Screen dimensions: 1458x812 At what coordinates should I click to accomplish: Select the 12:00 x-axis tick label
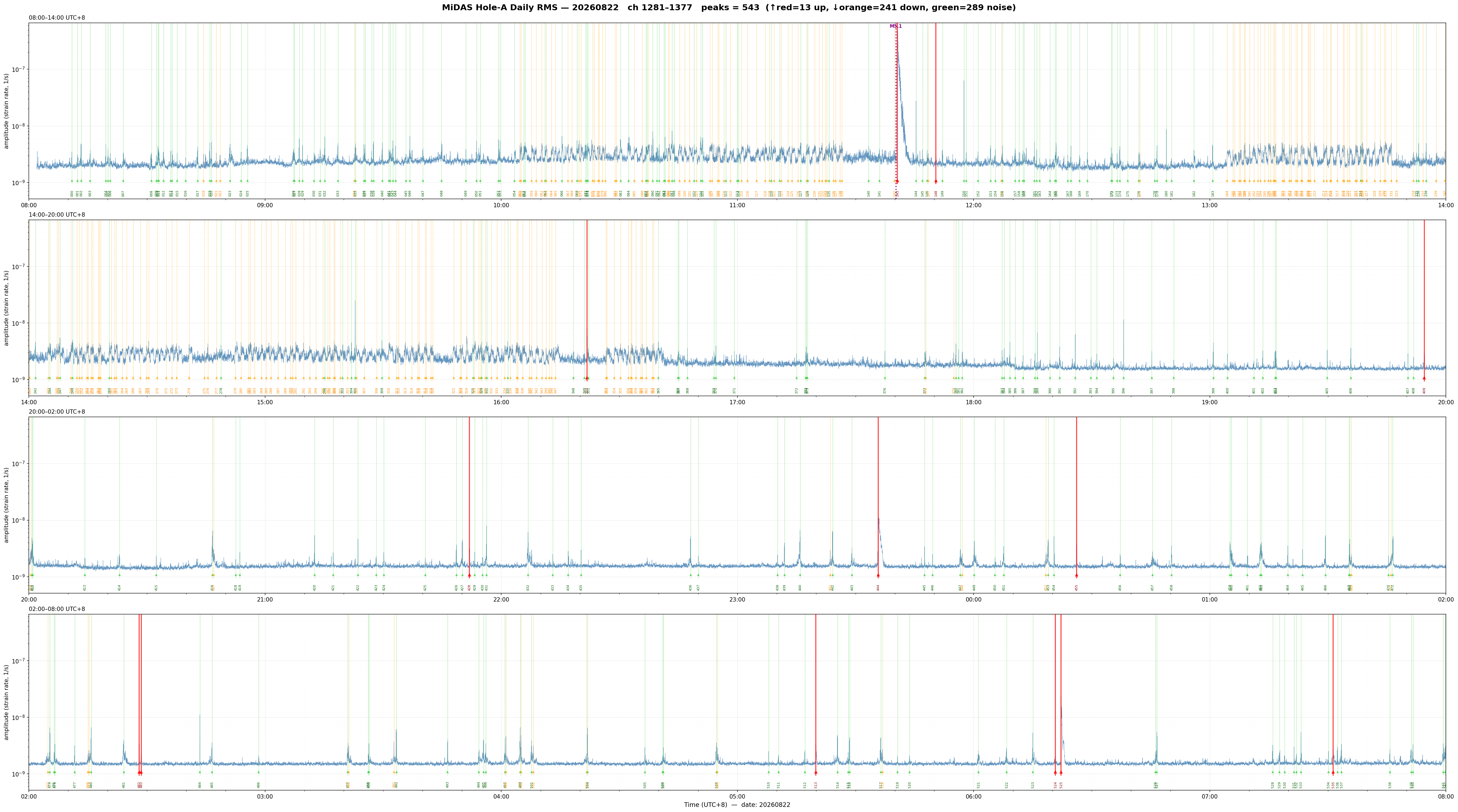(974, 205)
